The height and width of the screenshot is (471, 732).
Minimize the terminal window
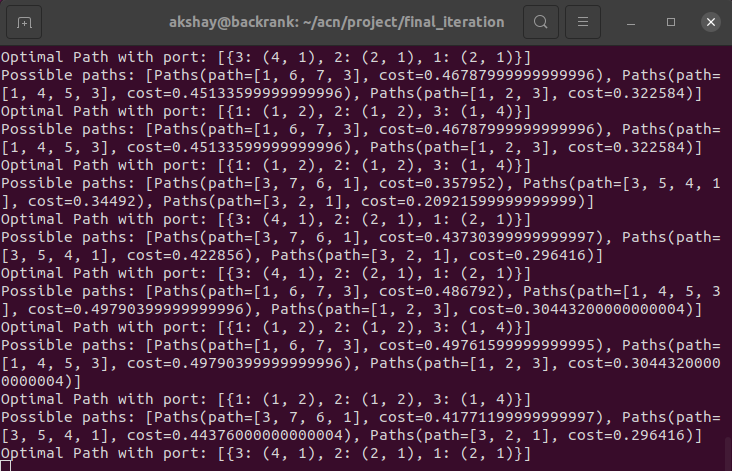631,22
